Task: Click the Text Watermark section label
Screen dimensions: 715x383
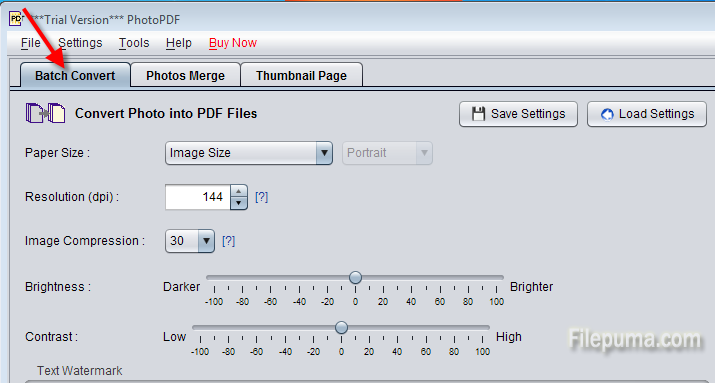Action: point(79,371)
